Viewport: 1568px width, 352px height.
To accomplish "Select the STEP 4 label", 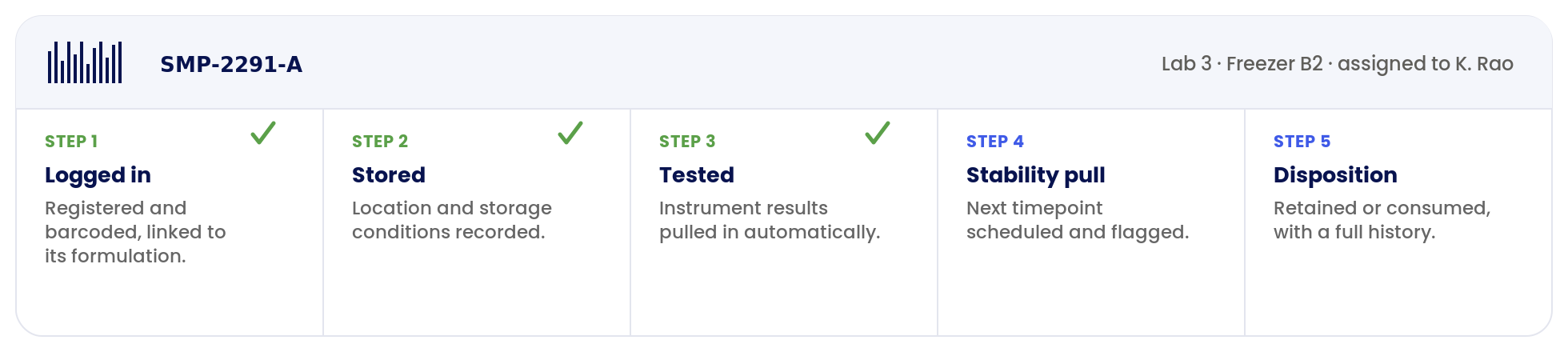I will [x=995, y=142].
